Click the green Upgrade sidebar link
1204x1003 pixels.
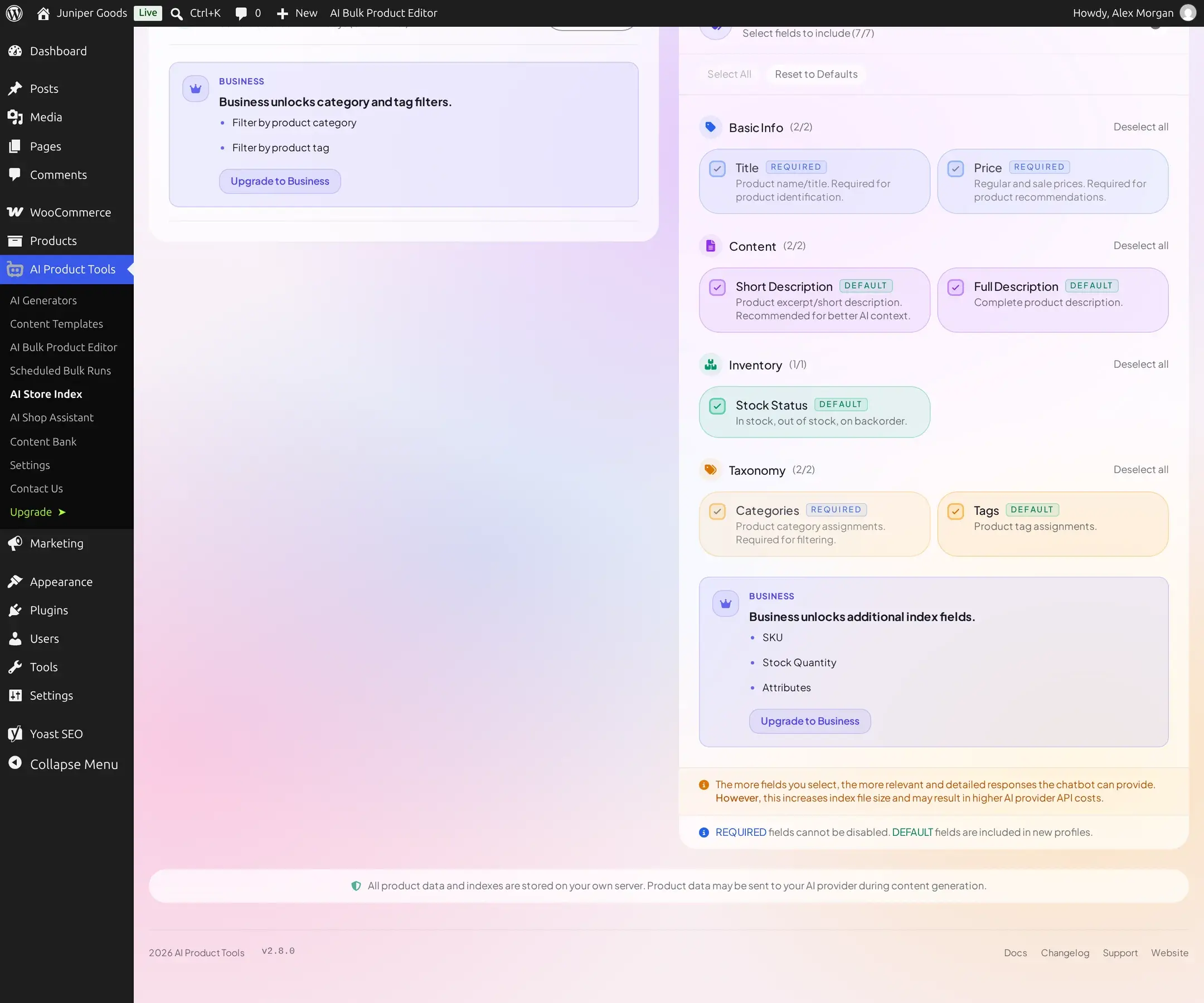click(38, 512)
